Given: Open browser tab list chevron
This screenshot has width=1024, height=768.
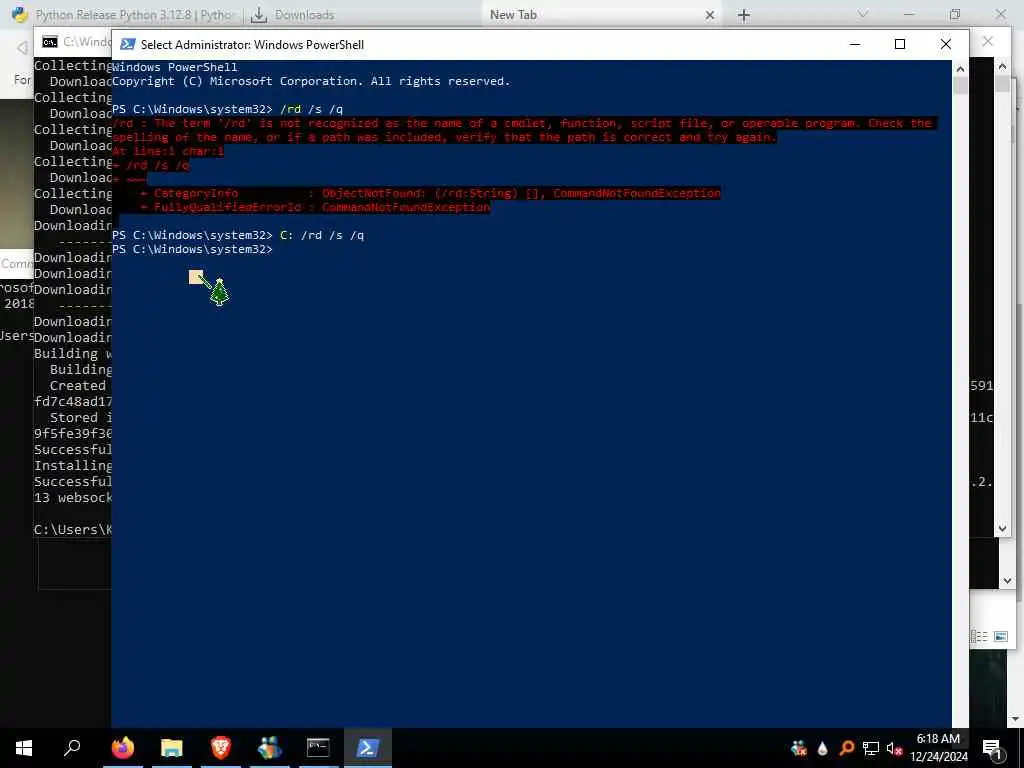Looking at the screenshot, I should pos(863,14).
